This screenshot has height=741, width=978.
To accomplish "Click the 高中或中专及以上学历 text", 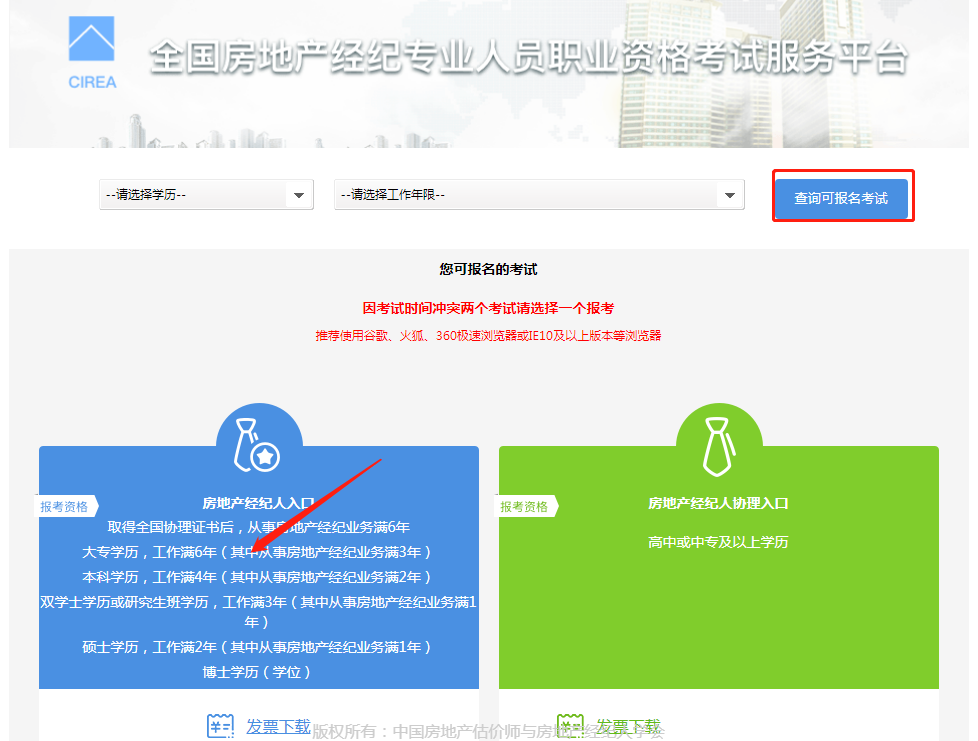I will 718,542.
